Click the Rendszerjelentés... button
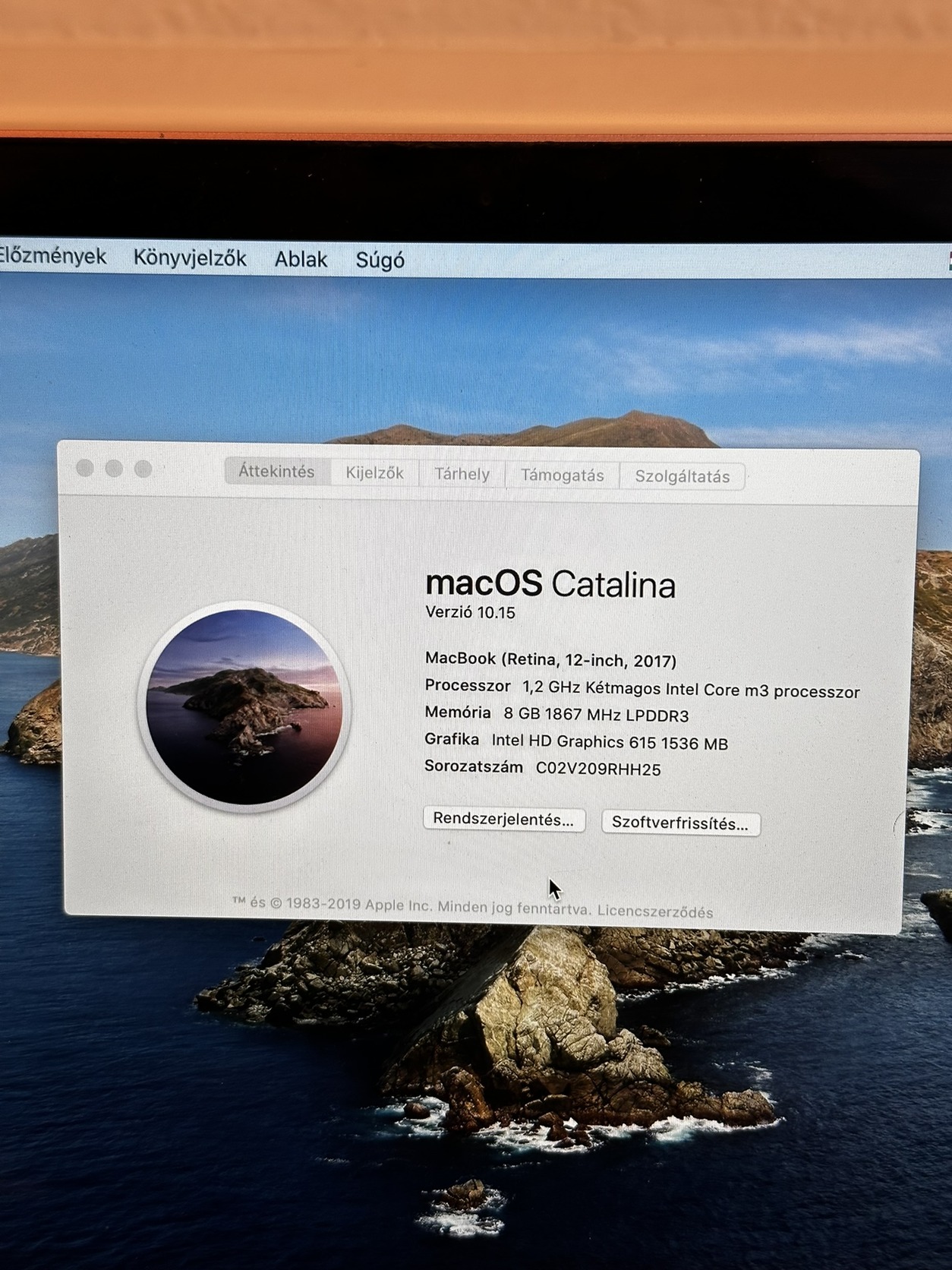This screenshot has width=952, height=1270. (503, 819)
